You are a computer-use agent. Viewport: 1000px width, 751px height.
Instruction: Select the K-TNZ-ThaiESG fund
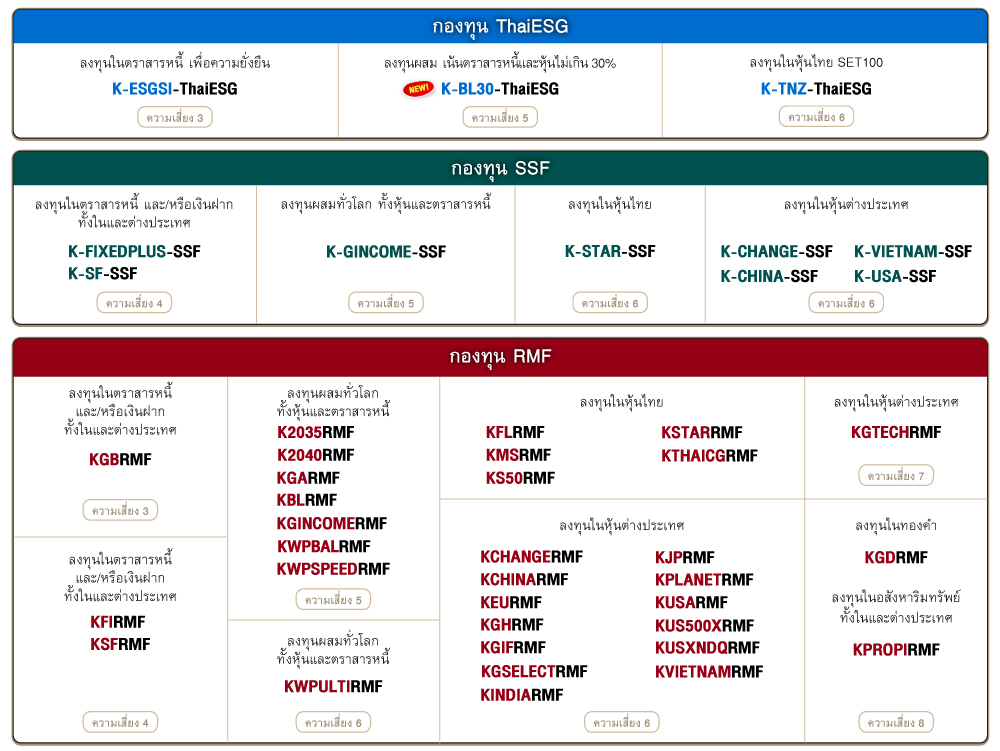pos(816,89)
